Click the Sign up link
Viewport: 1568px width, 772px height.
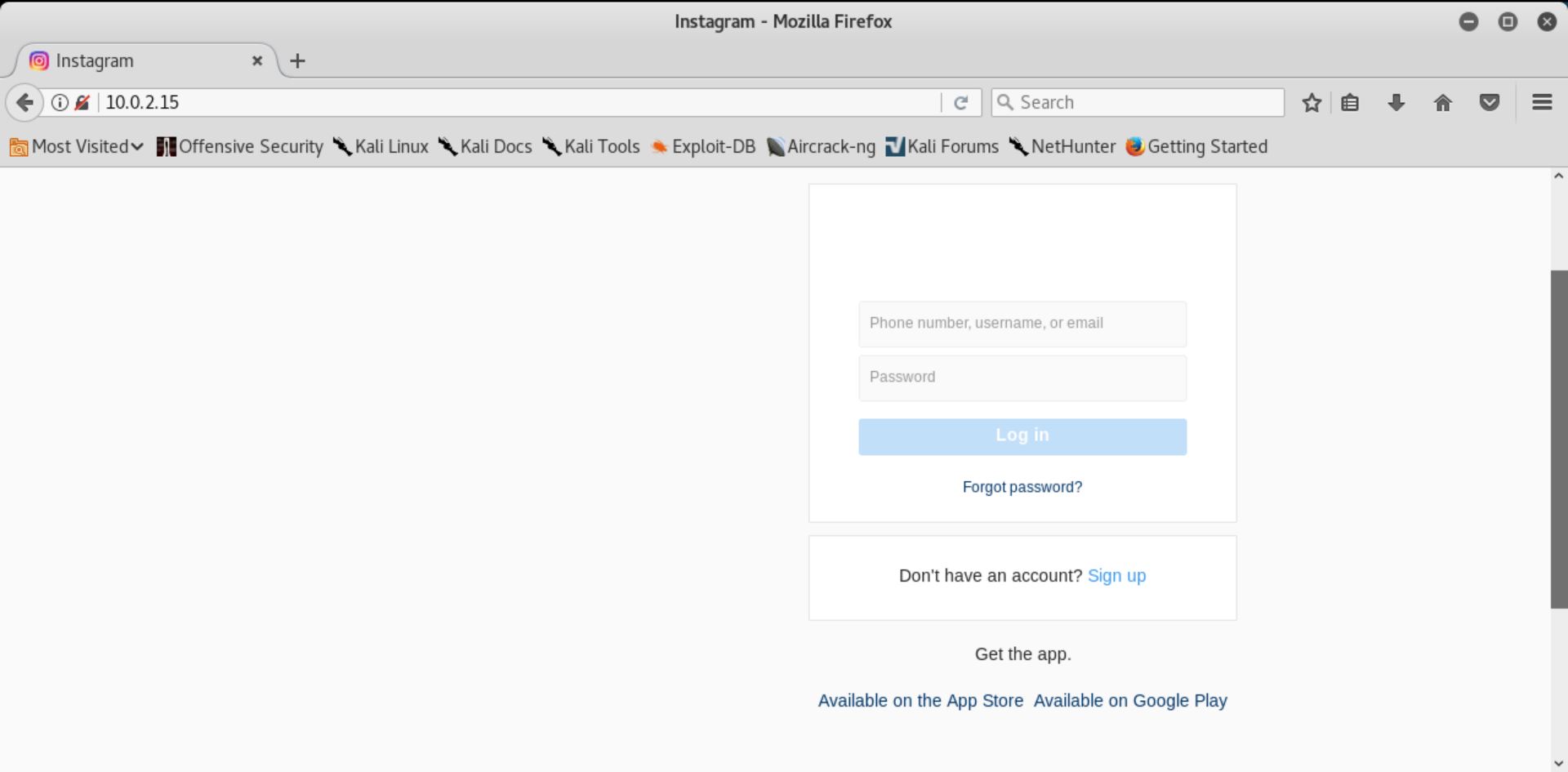(x=1116, y=576)
